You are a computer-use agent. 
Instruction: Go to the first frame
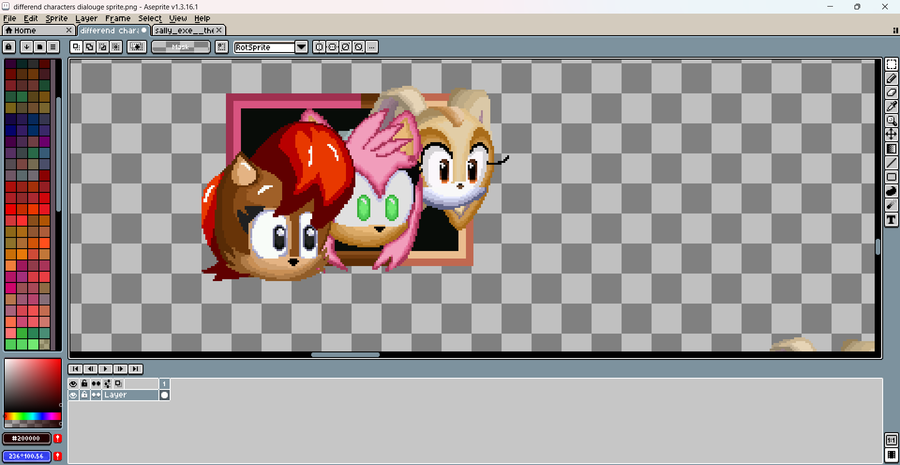pos(76,369)
